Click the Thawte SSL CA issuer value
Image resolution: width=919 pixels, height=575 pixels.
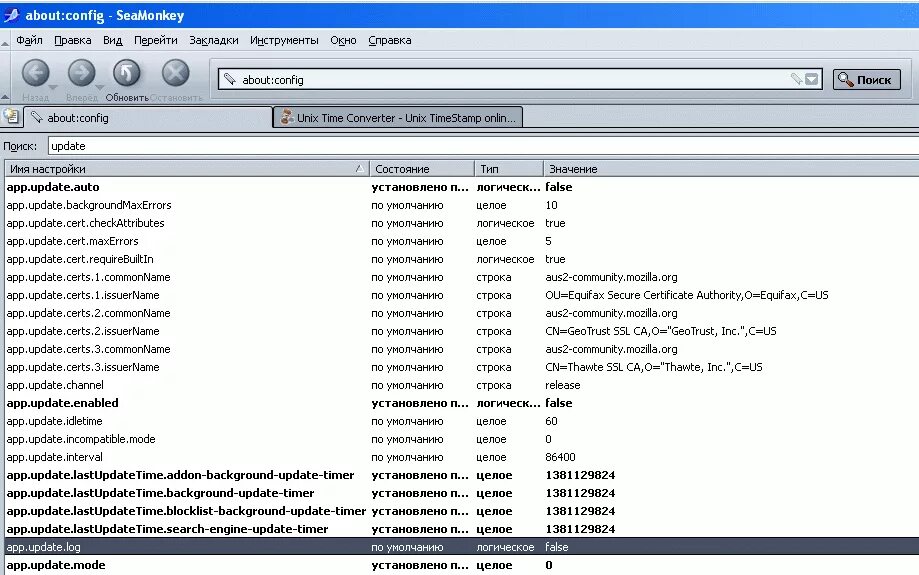(653, 367)
